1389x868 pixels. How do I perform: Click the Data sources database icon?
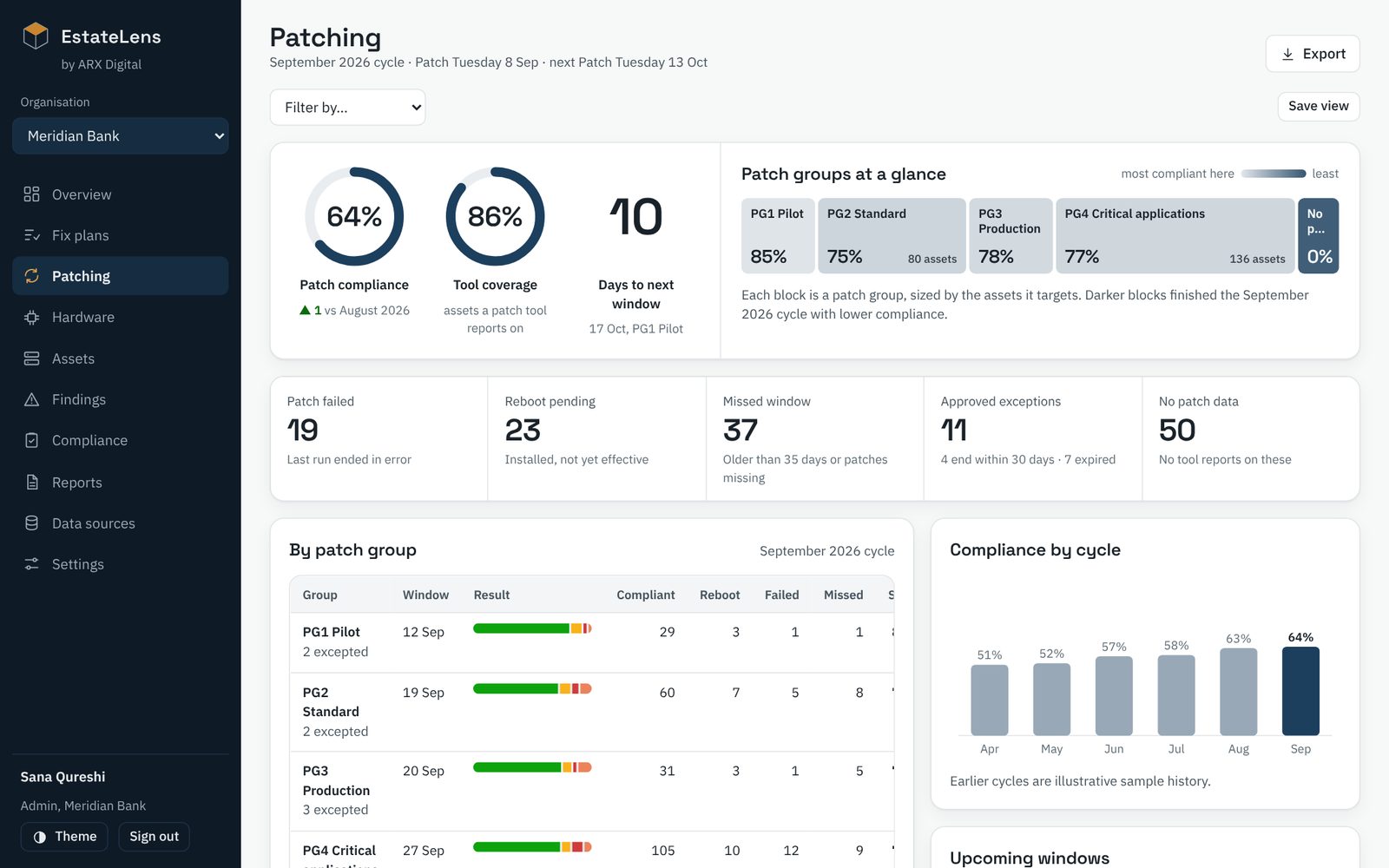pos(31,523)
